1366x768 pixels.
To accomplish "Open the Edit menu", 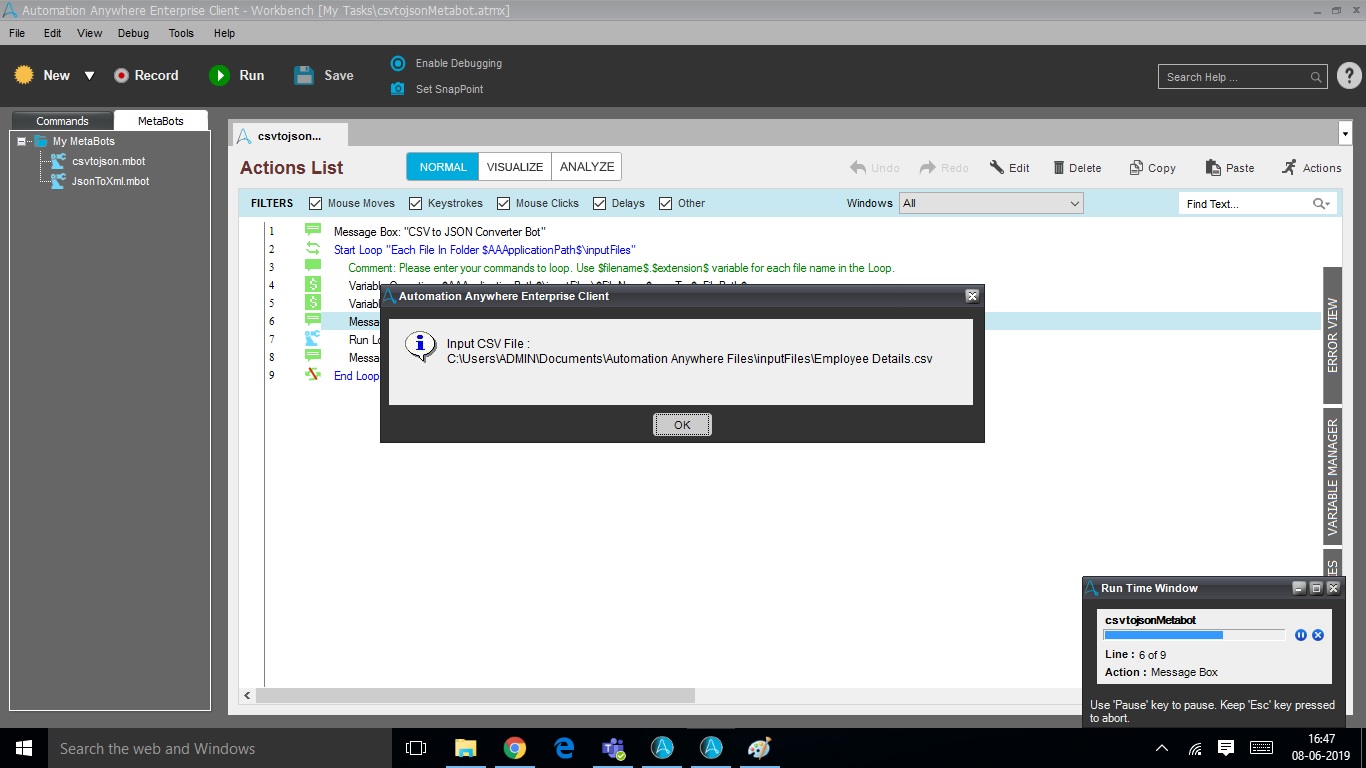I will coord(52,33).
